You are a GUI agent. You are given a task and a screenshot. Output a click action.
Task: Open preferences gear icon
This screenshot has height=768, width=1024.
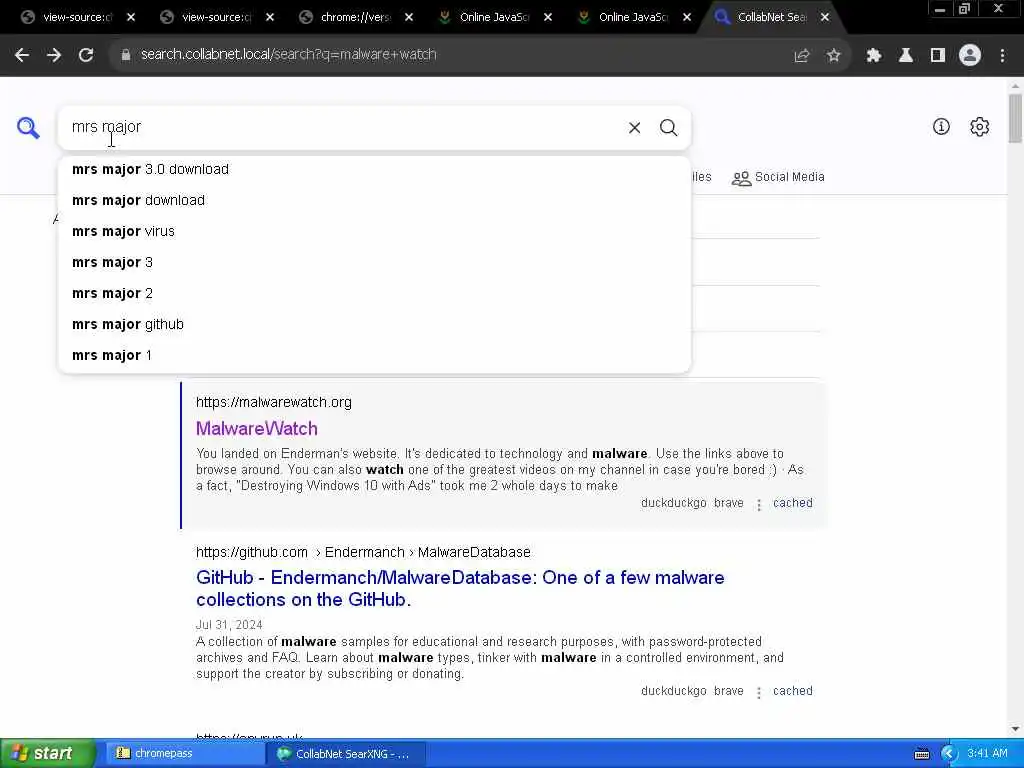980,127
